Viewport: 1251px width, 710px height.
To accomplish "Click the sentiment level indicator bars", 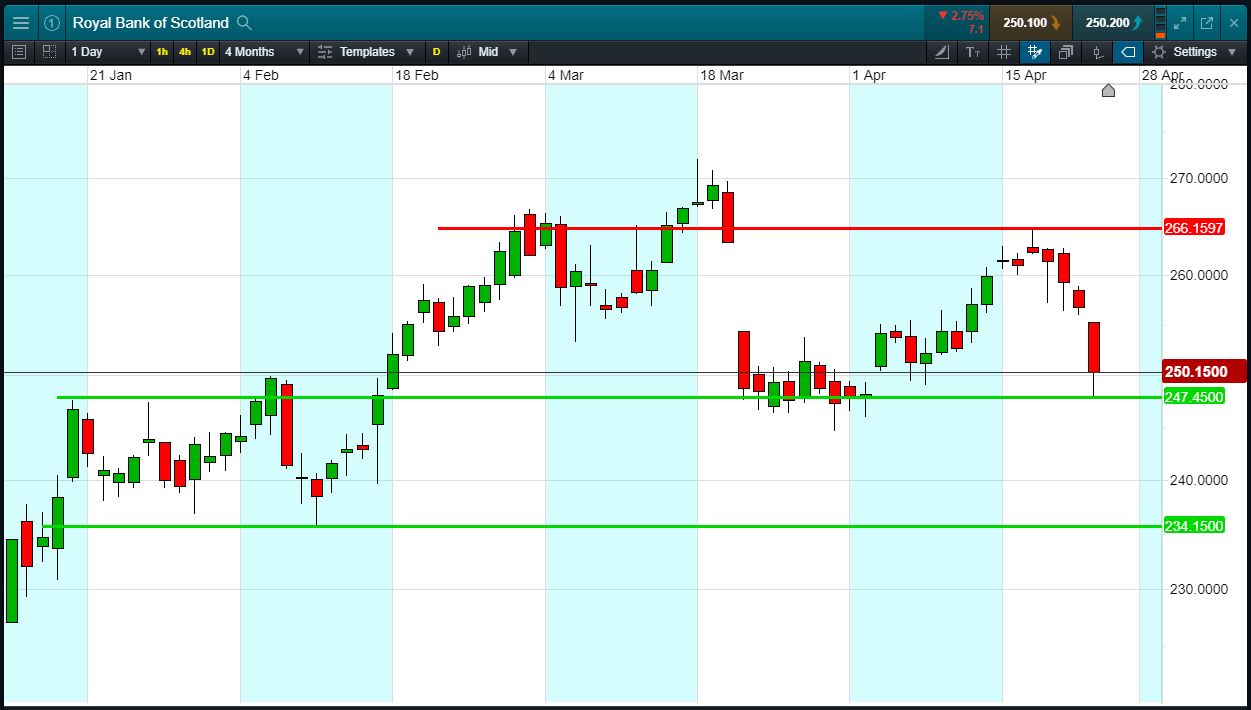I will pos(1158,22).
